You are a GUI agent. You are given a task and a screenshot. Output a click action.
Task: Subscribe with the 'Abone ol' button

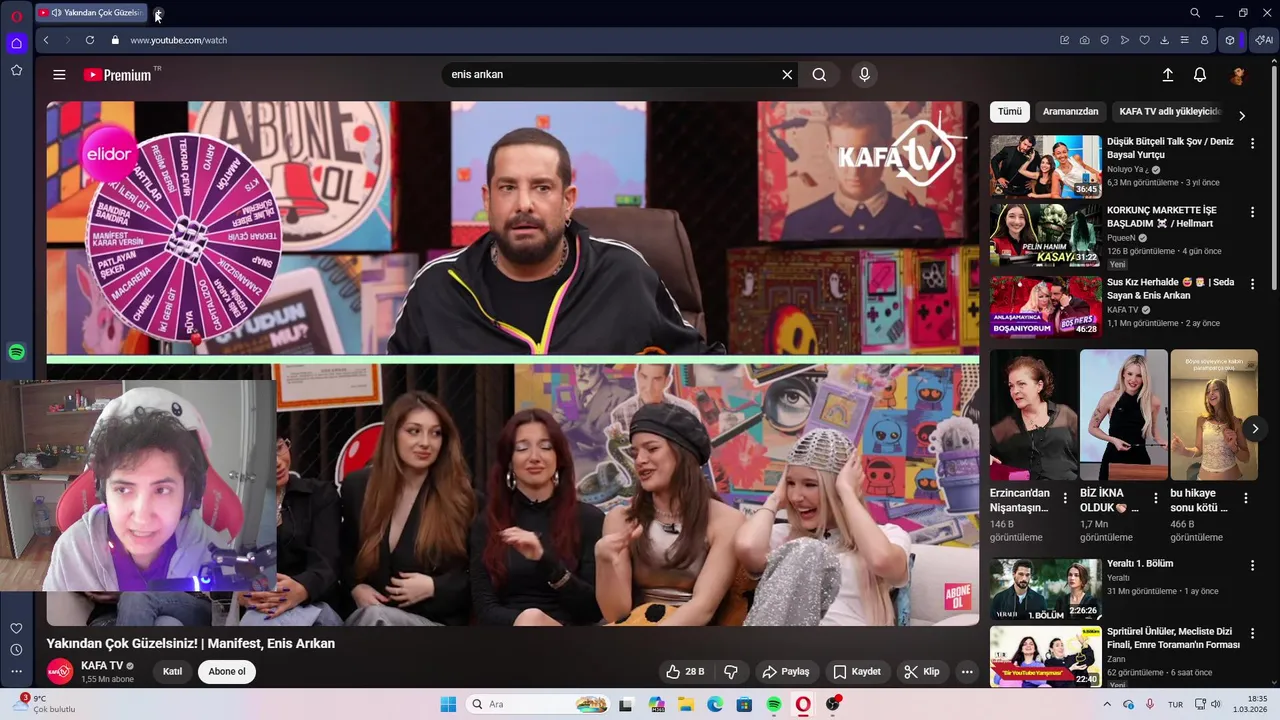pos(227,671)
